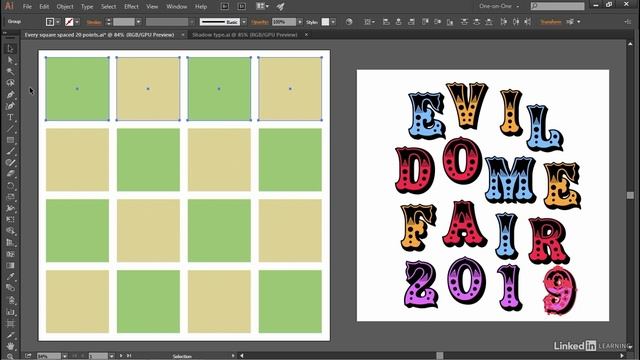Select the Mesh tool
Viewport: 640px width, 360px height.
click(10, 254)
